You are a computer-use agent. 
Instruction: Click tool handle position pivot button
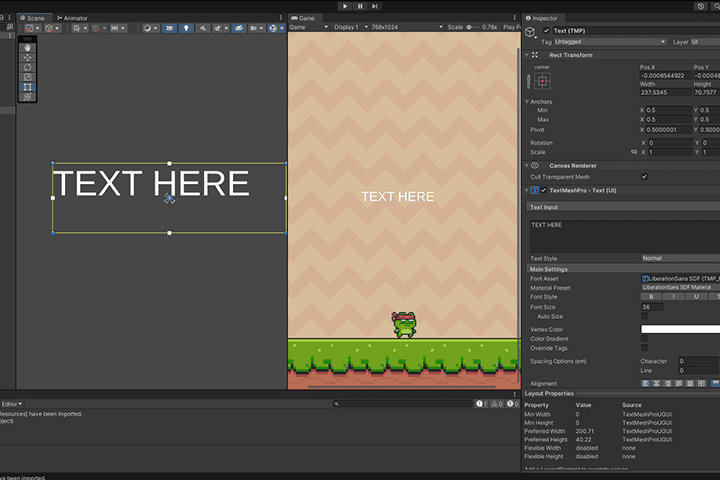[33, 28]
